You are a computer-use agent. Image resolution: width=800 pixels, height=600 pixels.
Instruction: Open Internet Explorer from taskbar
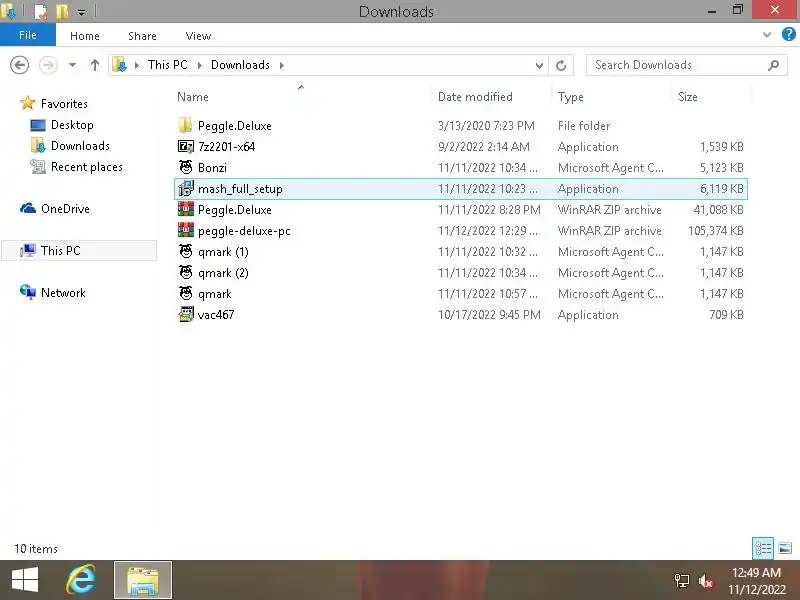[81, 580]
